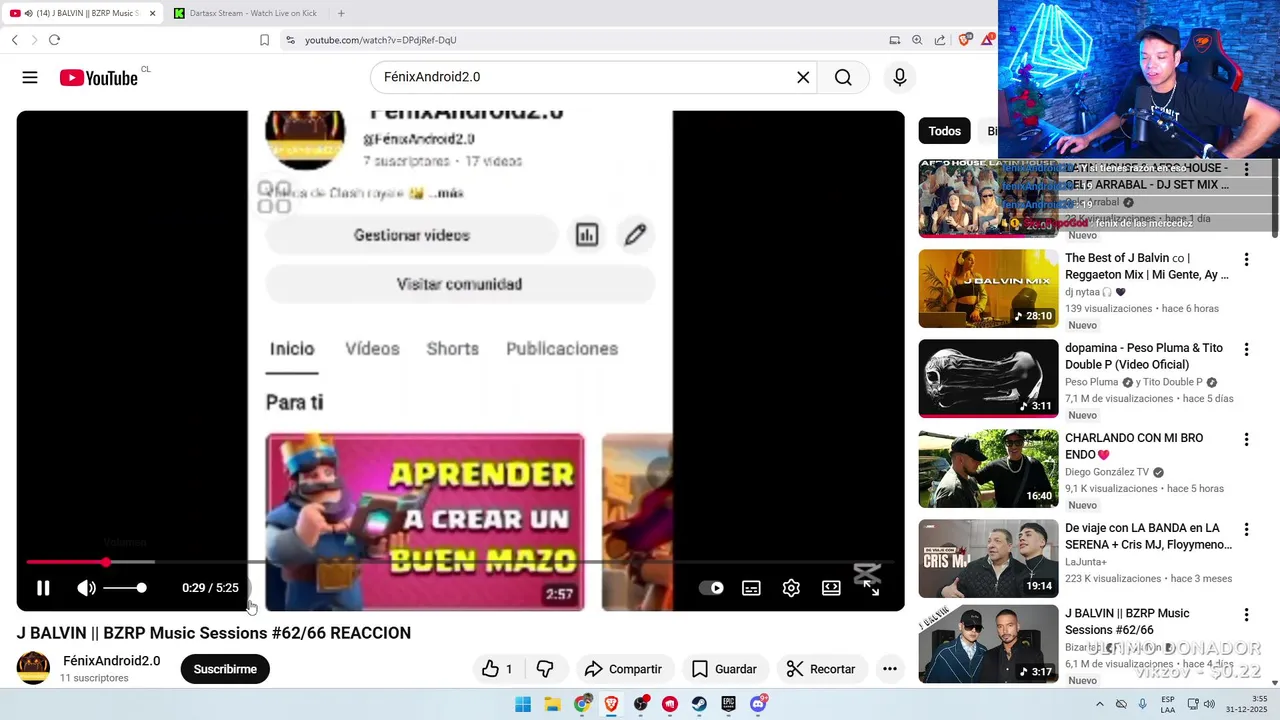This screenshot has width=1280, height=720.
Task: Open options for dopamina video
Action: [1246, 350]
